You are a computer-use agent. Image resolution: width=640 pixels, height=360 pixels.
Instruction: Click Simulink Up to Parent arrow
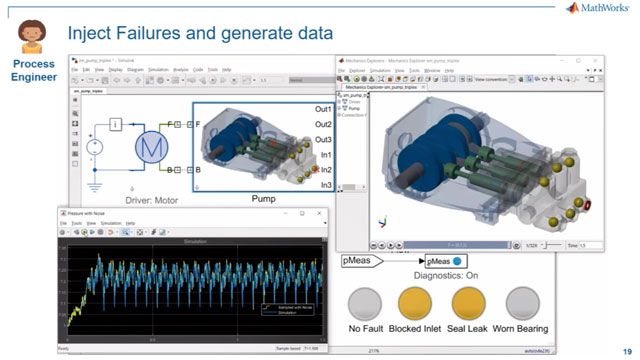[x=138, y=80]
